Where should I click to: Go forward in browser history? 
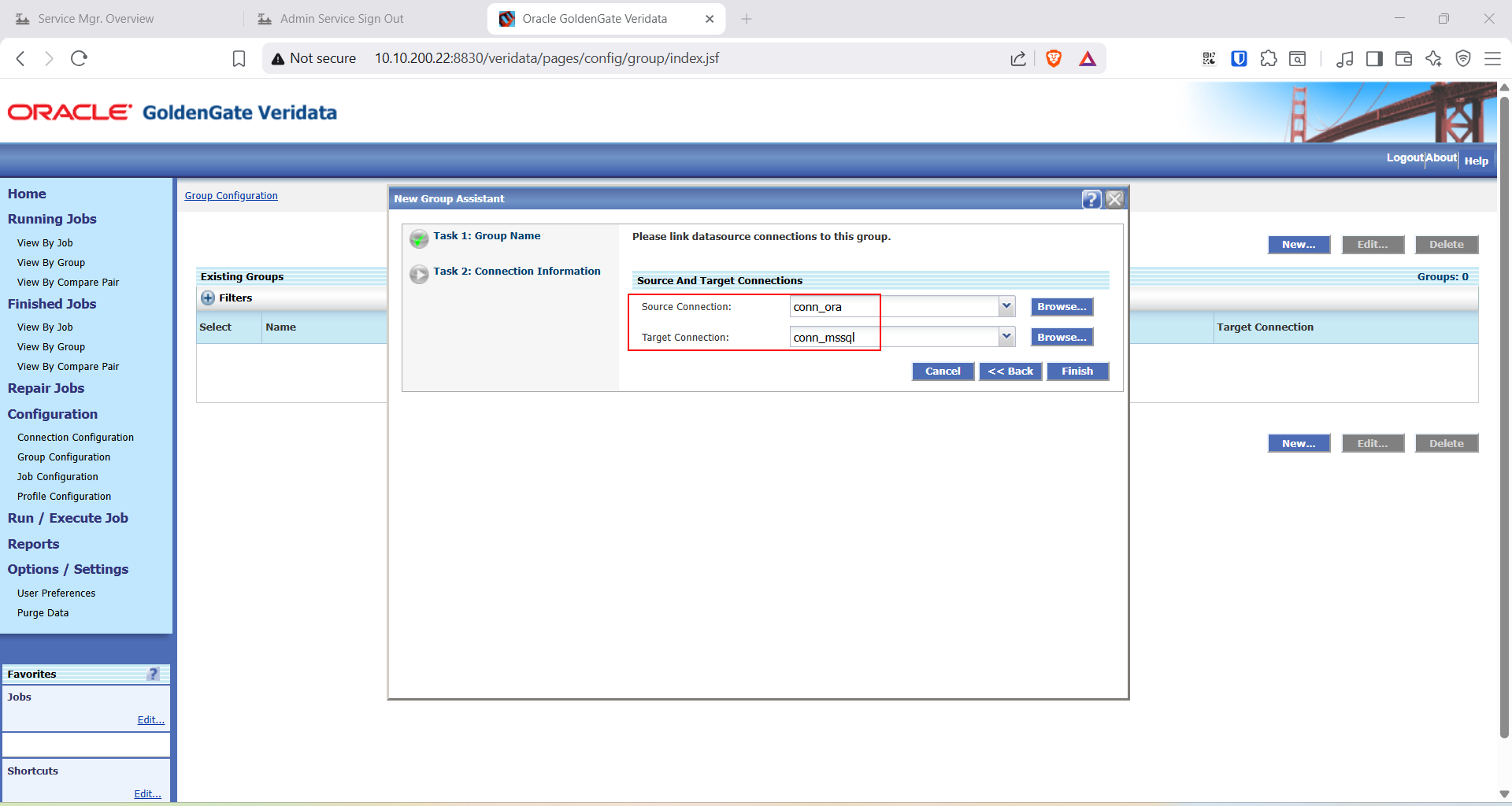(49, 58)
